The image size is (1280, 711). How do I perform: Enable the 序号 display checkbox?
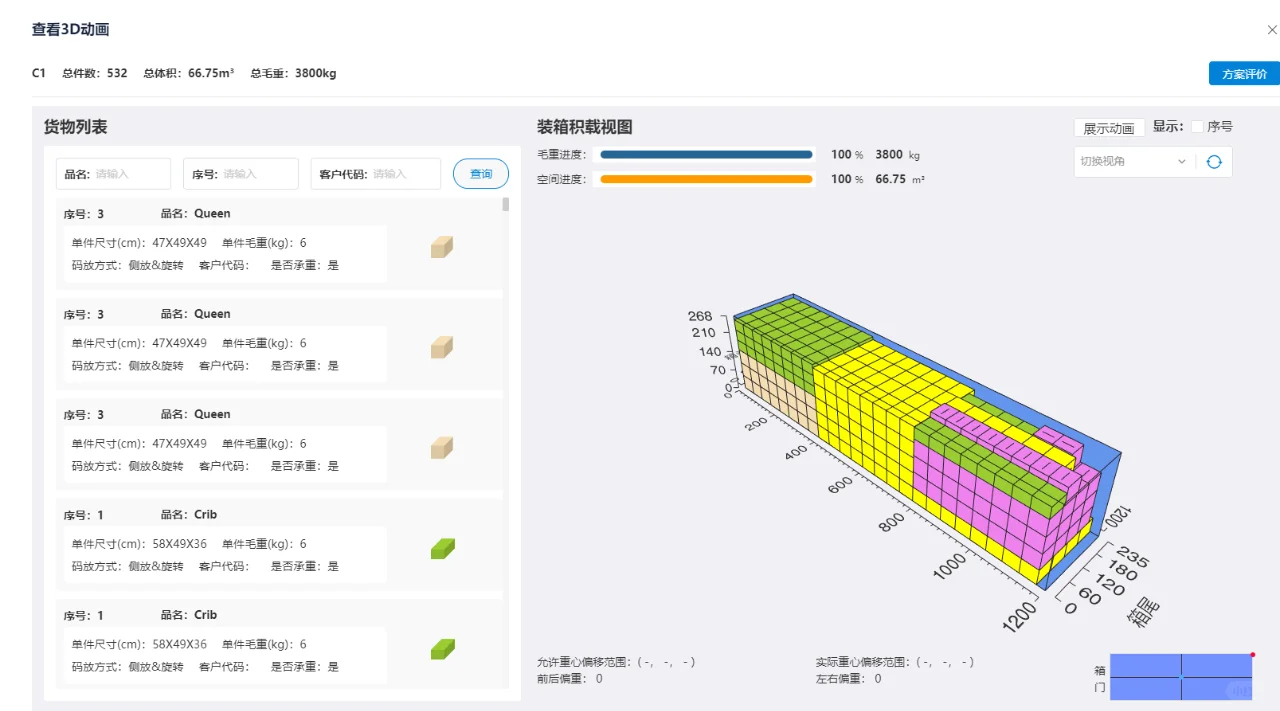(x=1199, y=126)
